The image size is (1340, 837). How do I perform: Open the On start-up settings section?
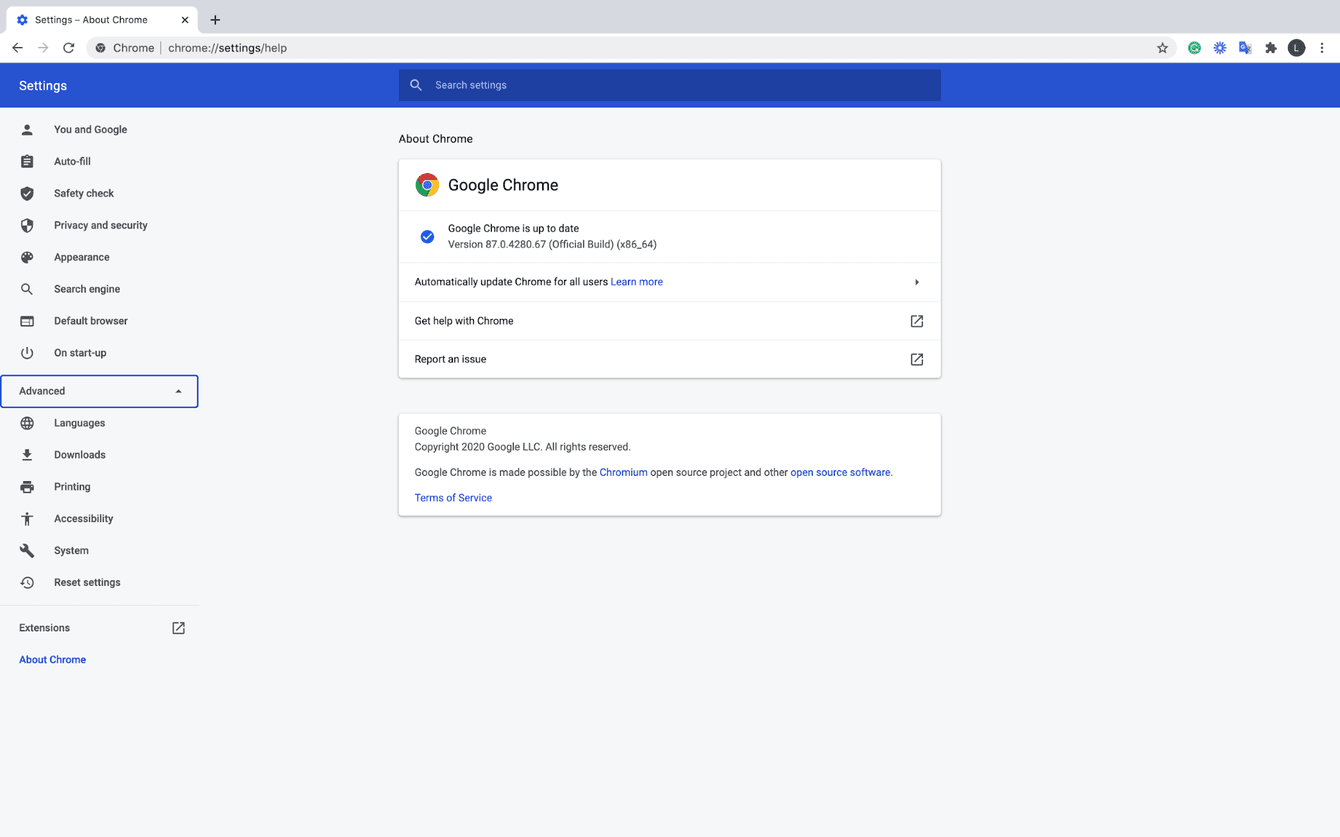(80, 352)
